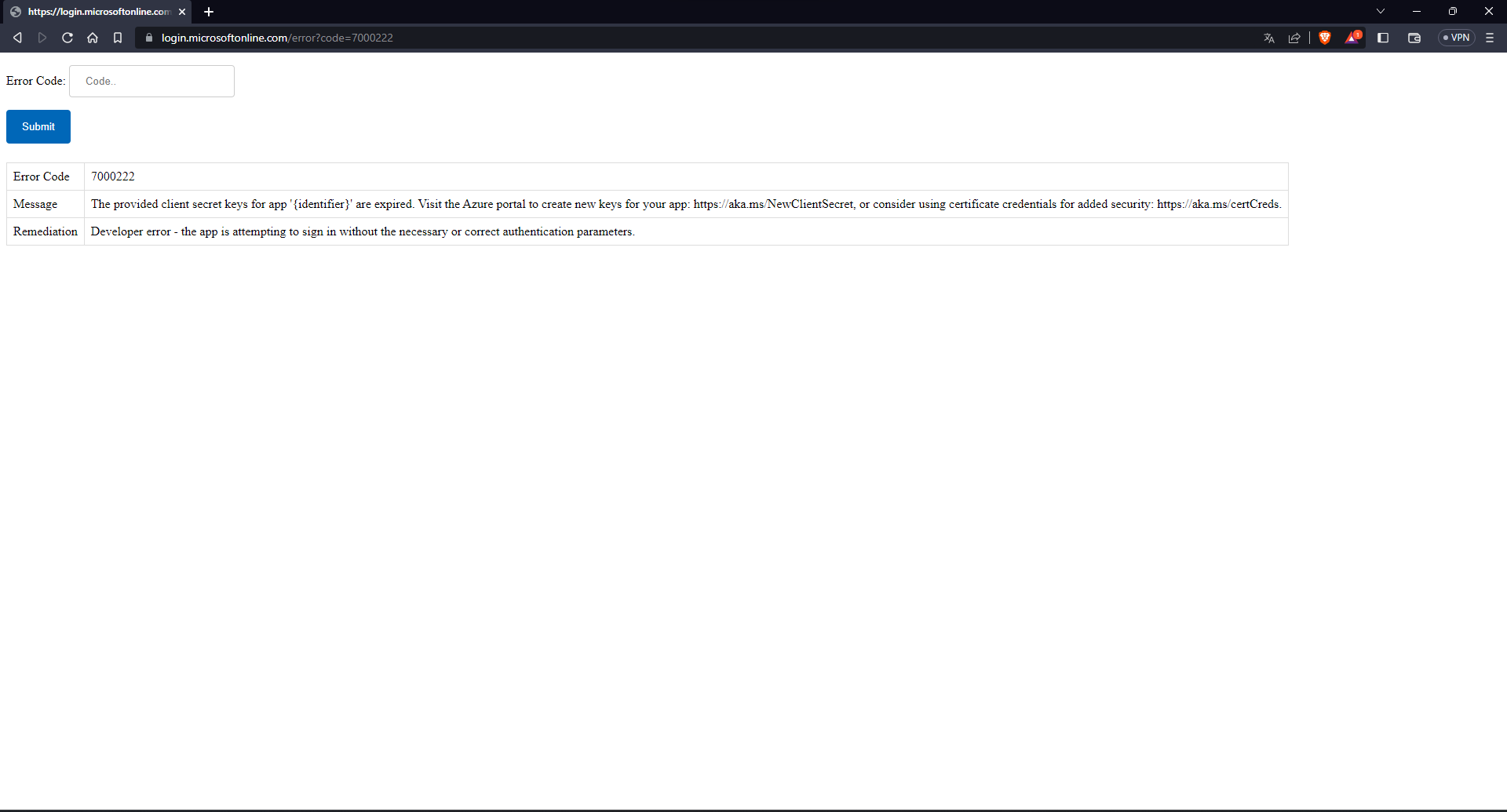Open the page translate icon
Viewport: 1507px width, 812px height.
[1268, 38]
